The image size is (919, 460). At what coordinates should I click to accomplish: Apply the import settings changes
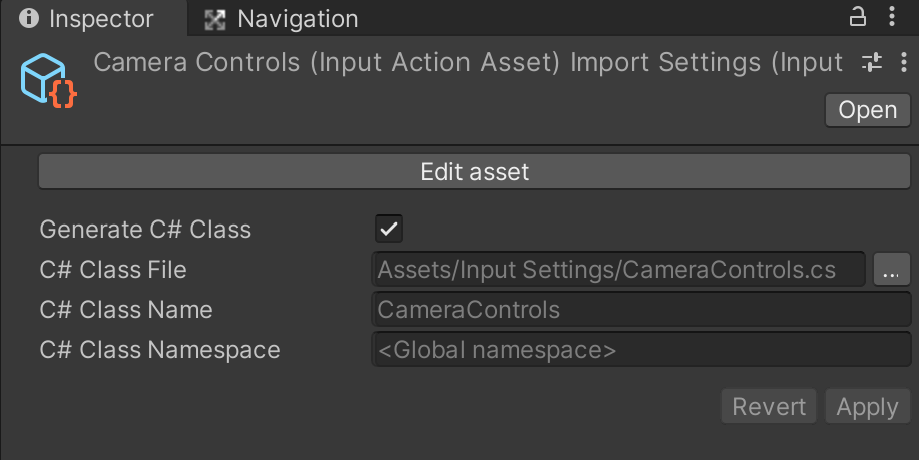point(867,407)
